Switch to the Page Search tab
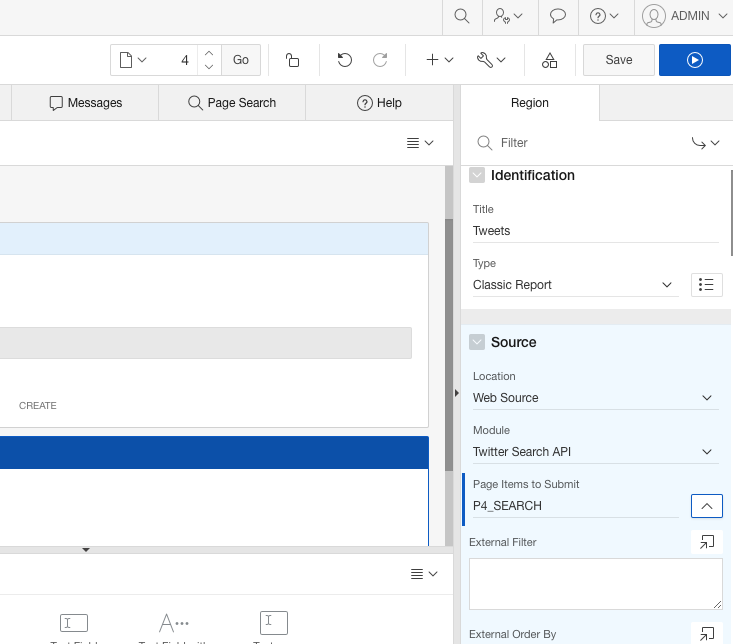The image size is (733, 644). (232, 103)
